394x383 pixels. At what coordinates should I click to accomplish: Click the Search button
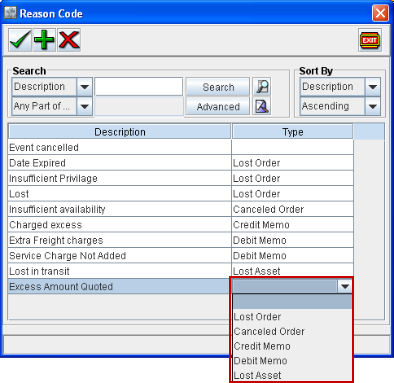[x=218, y=87]
